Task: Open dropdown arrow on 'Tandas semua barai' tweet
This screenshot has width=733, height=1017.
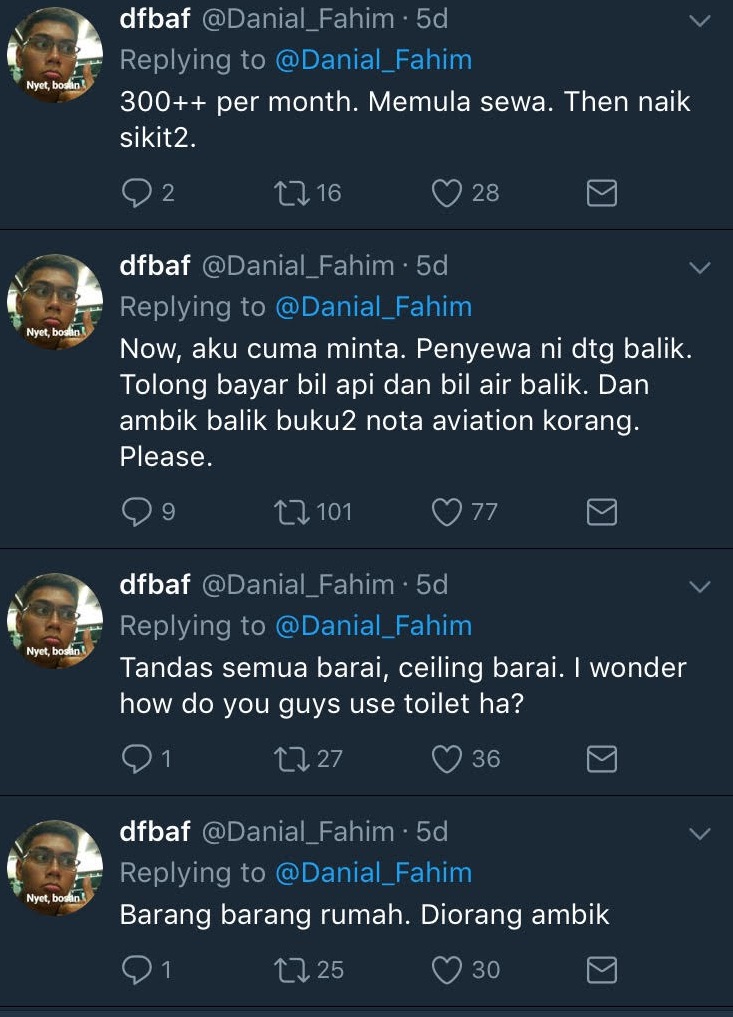Action: click(x=700, y=586)
